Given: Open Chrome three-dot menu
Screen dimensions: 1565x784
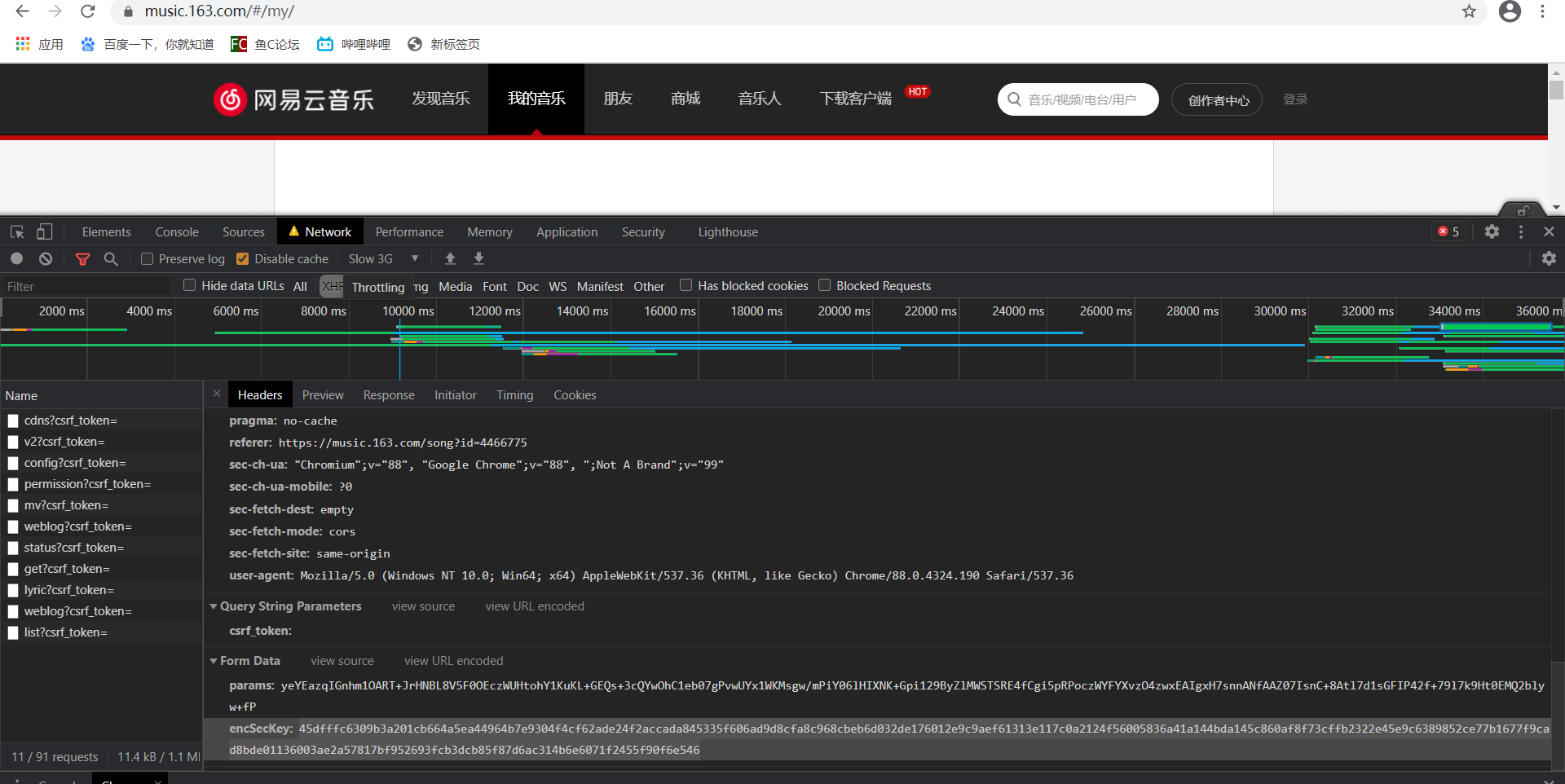Looking at the screenshot, I should [1542, 11].
